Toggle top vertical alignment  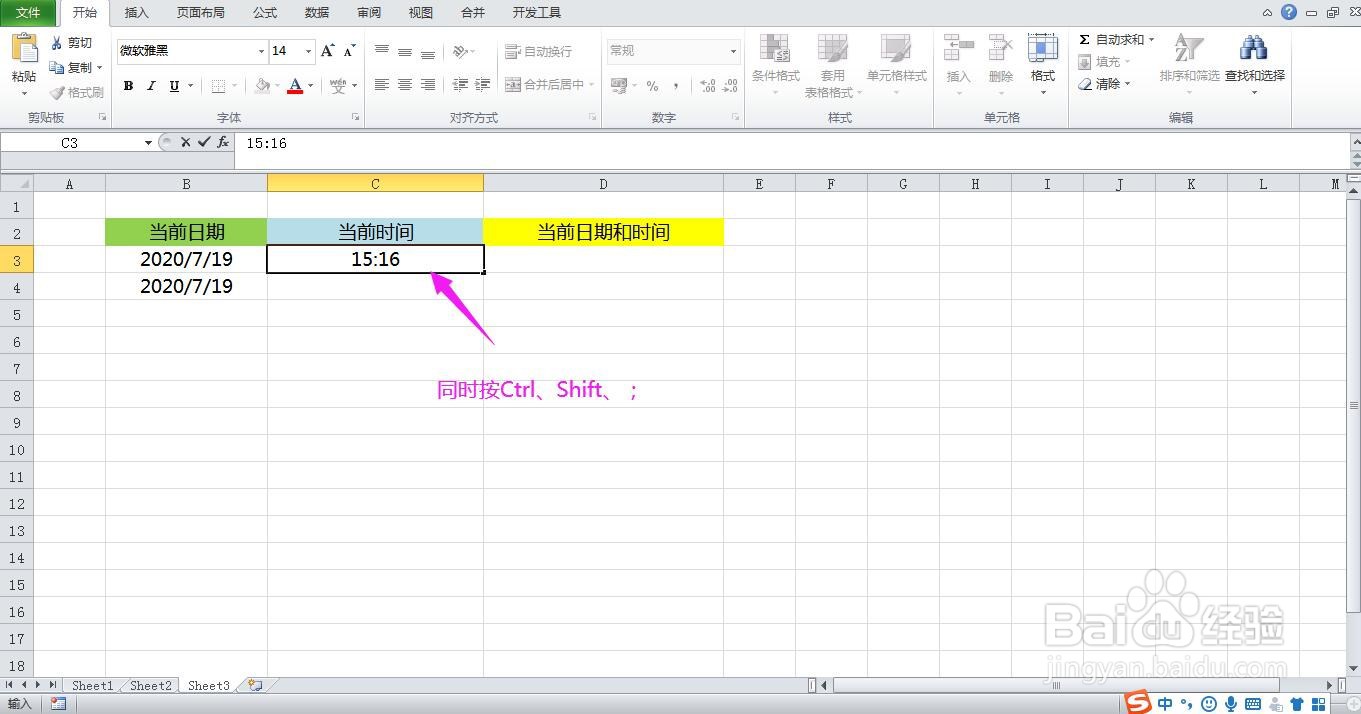click(x=382, y=51)
